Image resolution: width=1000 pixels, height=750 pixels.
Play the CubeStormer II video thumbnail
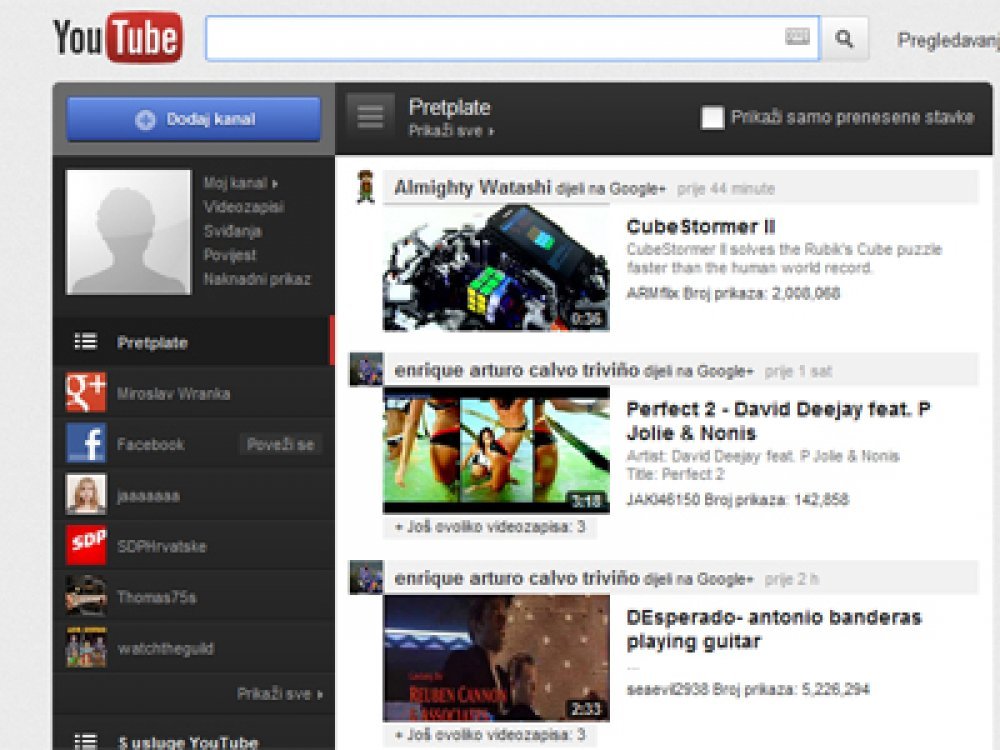tap(496, 268)
